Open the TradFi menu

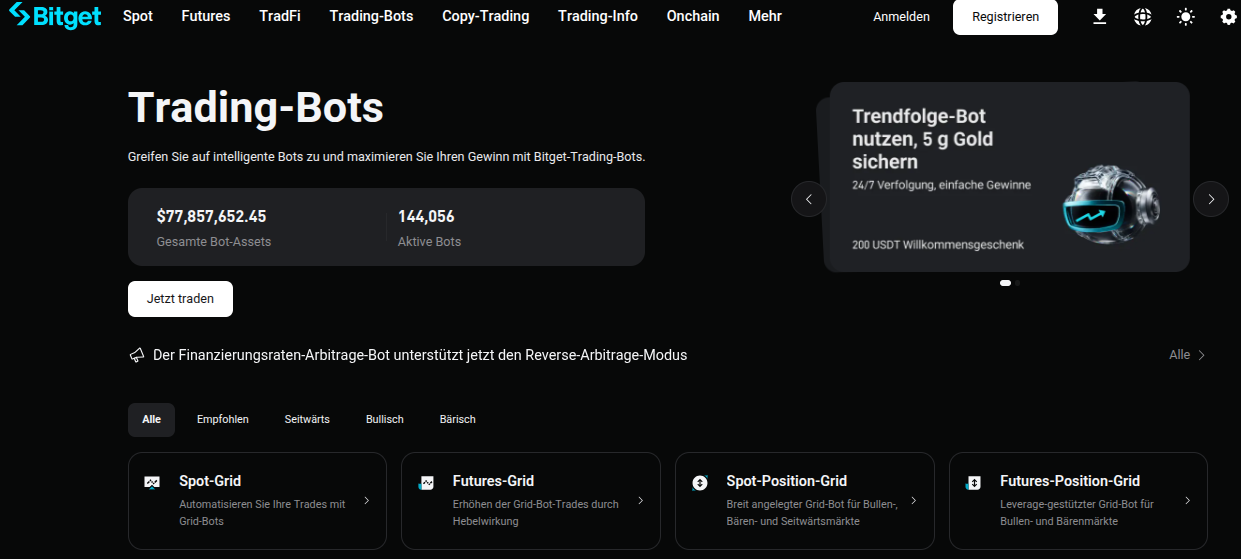[x=280, y=16]
